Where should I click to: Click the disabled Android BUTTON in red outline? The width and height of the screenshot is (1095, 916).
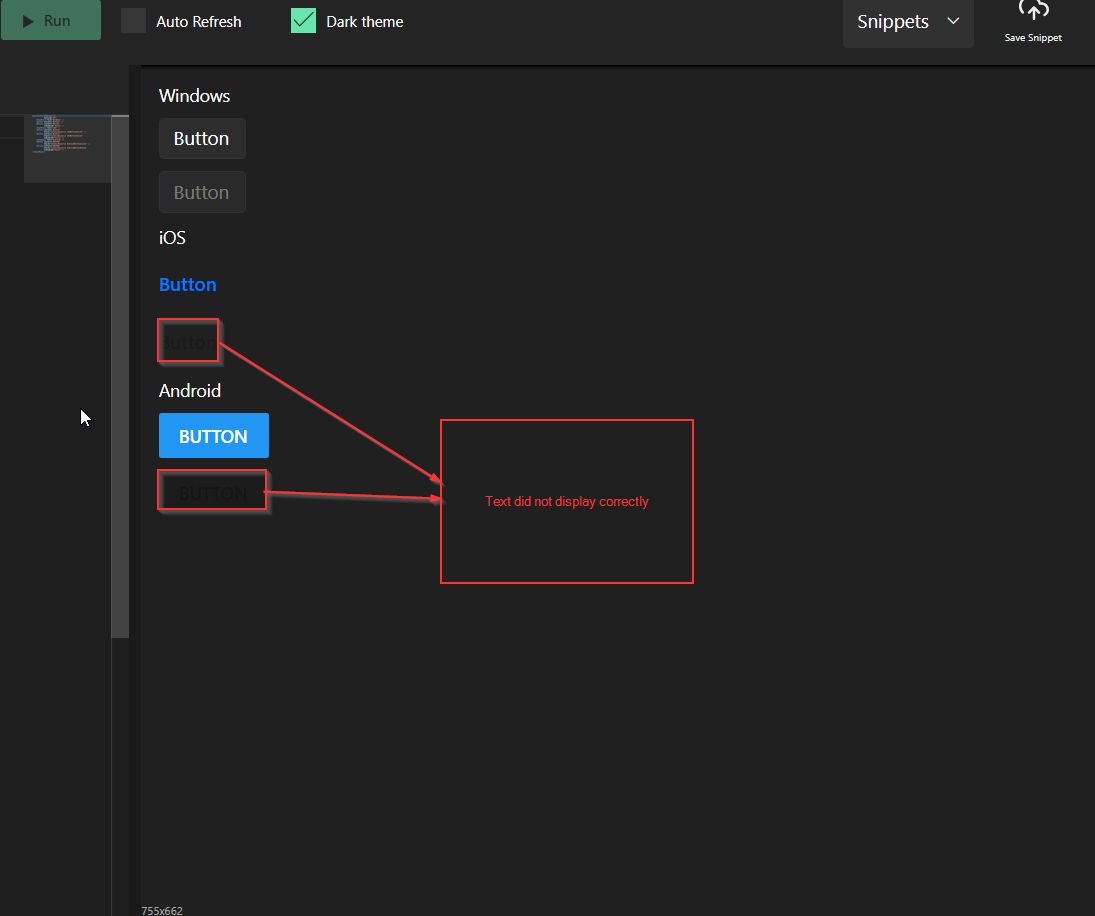(x=212, y=490)
